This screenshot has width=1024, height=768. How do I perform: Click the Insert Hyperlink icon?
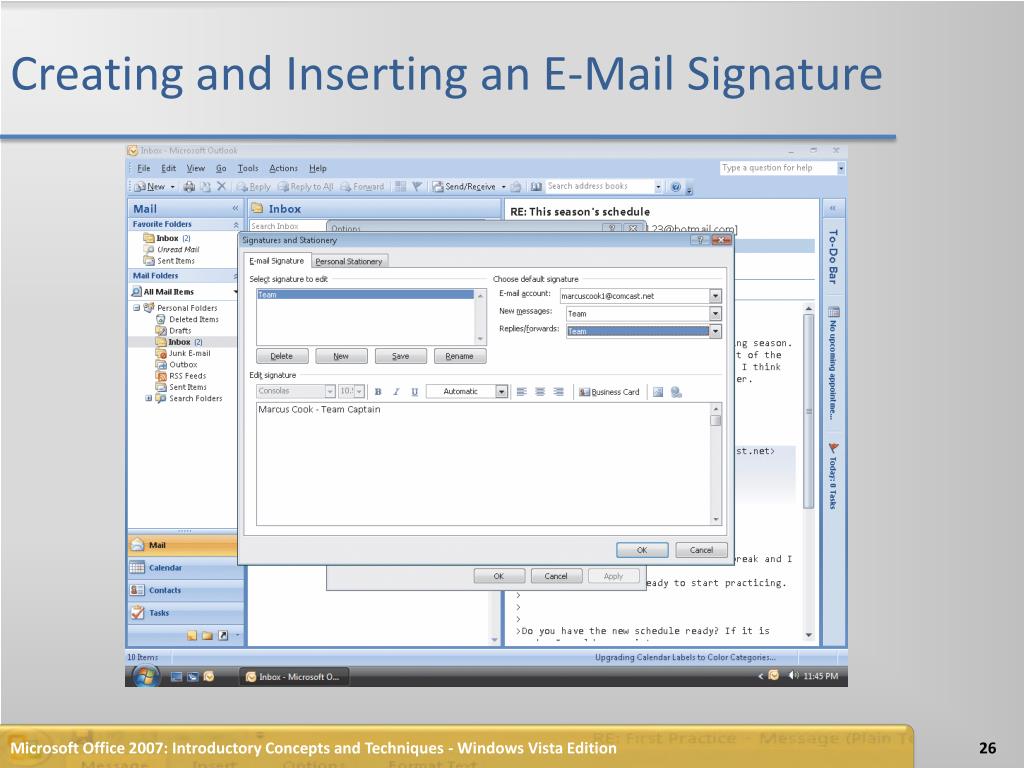click(x=676, y=392)
